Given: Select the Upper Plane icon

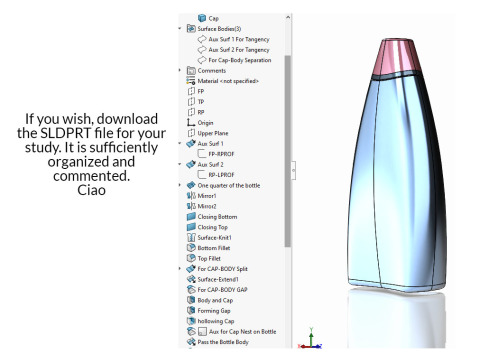Looking at the screenshot, I should coord(191,133).
